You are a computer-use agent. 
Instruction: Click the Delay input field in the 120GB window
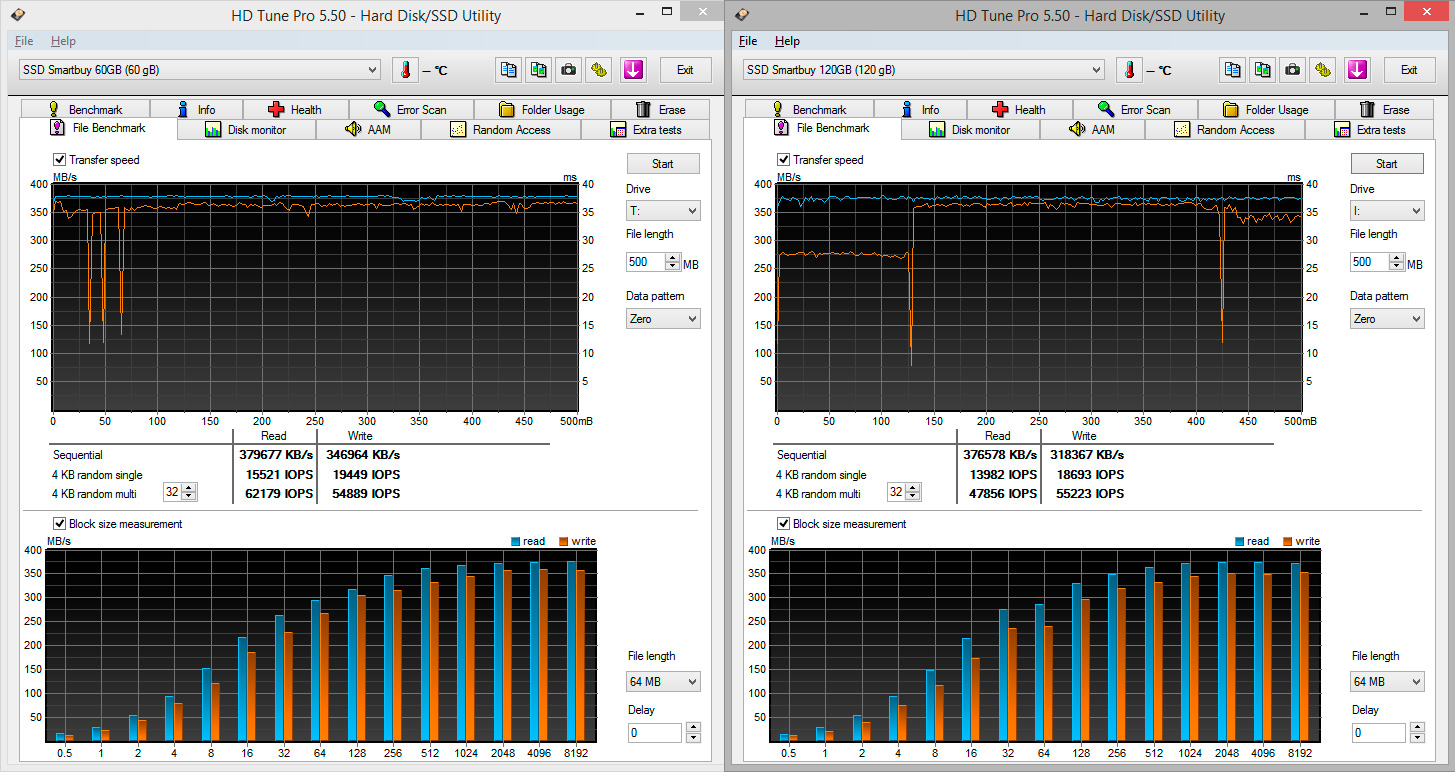tap(1378, 733)
